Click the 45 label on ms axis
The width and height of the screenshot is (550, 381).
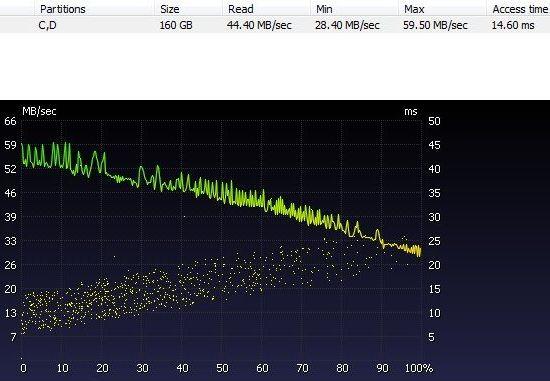(x=434, y=145)
